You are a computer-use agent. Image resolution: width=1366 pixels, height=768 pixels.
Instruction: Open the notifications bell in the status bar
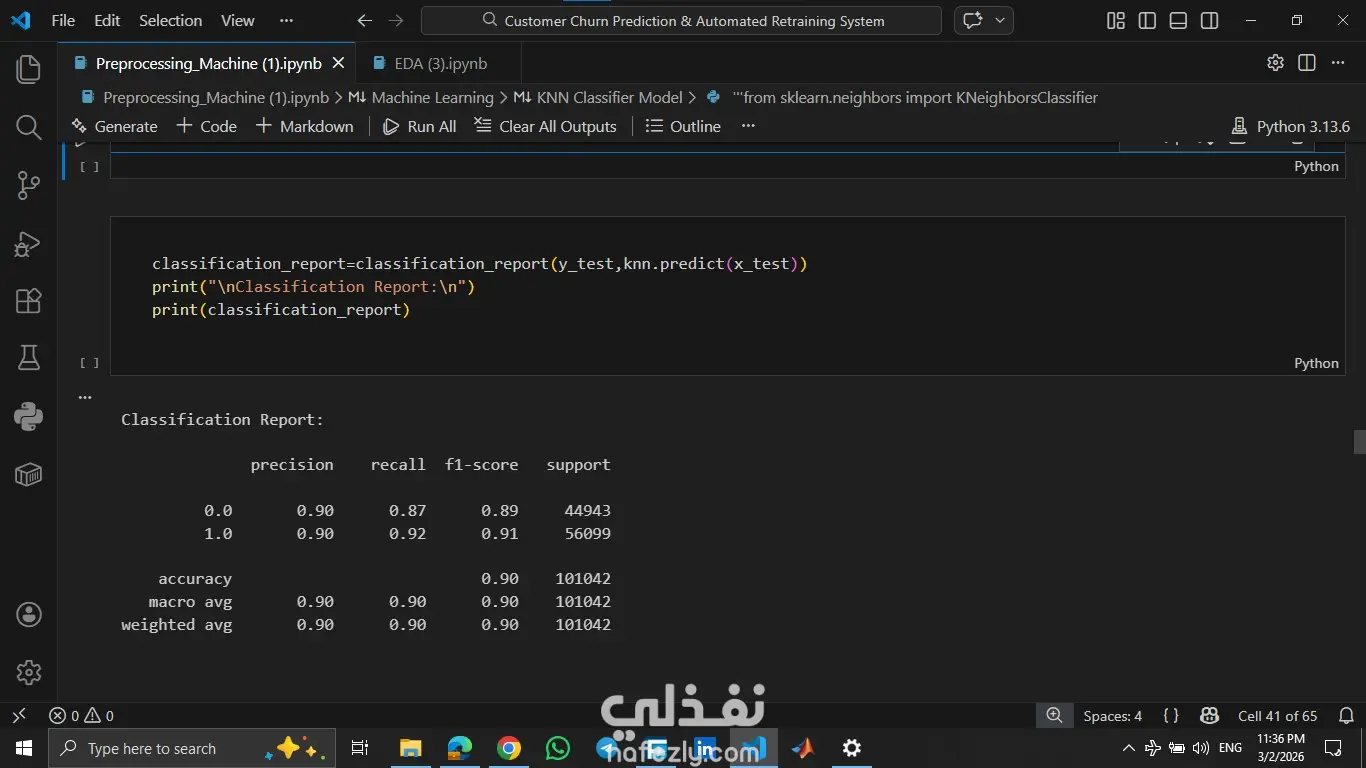click(1346, 716)
